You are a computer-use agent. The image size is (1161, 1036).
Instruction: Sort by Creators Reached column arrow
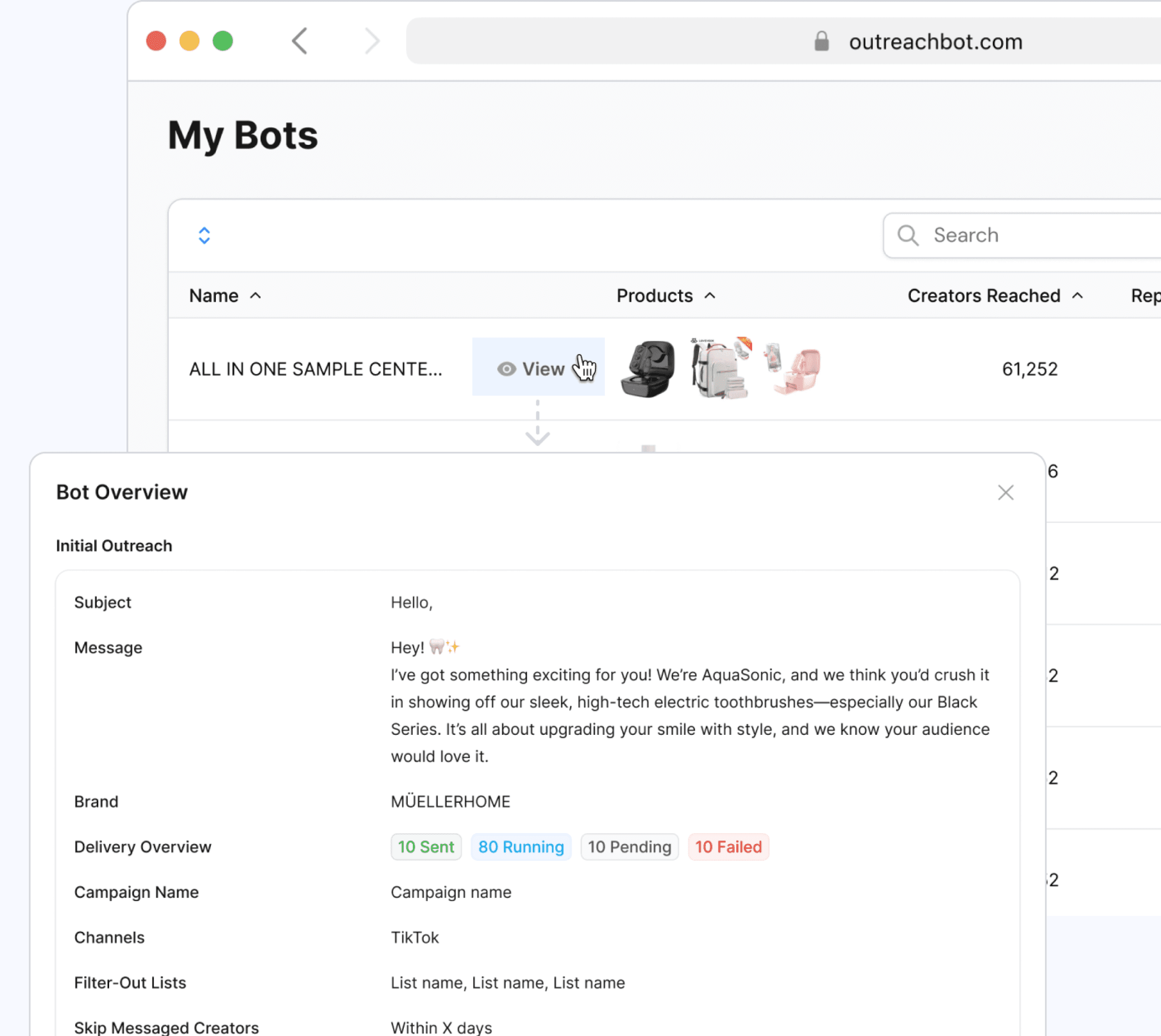[x=1077, y=295]
